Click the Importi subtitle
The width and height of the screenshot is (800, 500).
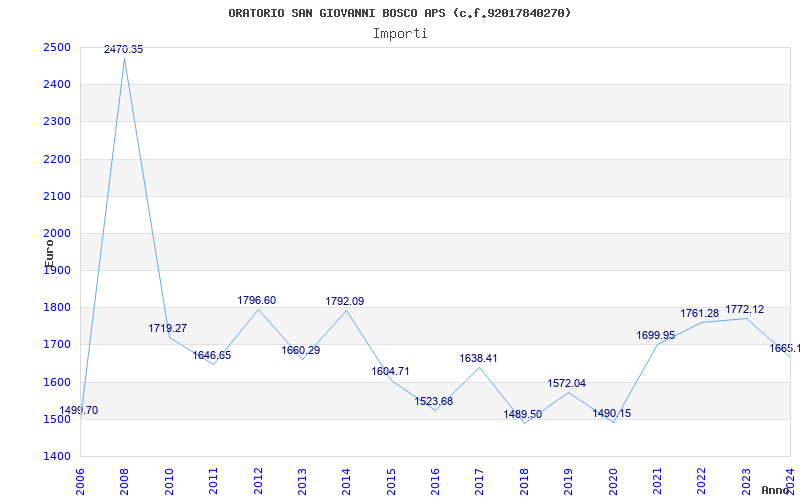pyautogui.click(x=400, y=34)
